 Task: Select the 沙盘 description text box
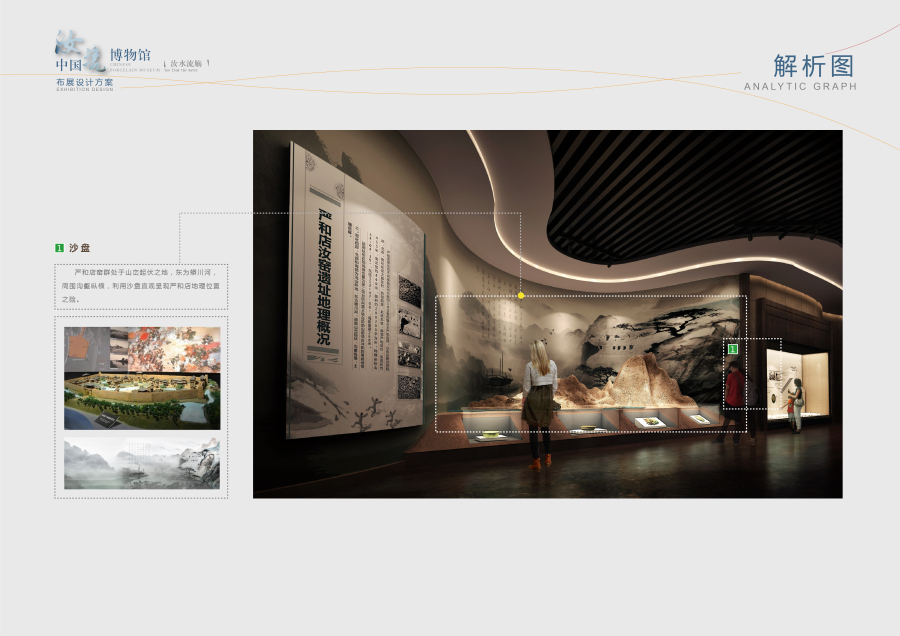pyautogui.click(x=141, y=285)
